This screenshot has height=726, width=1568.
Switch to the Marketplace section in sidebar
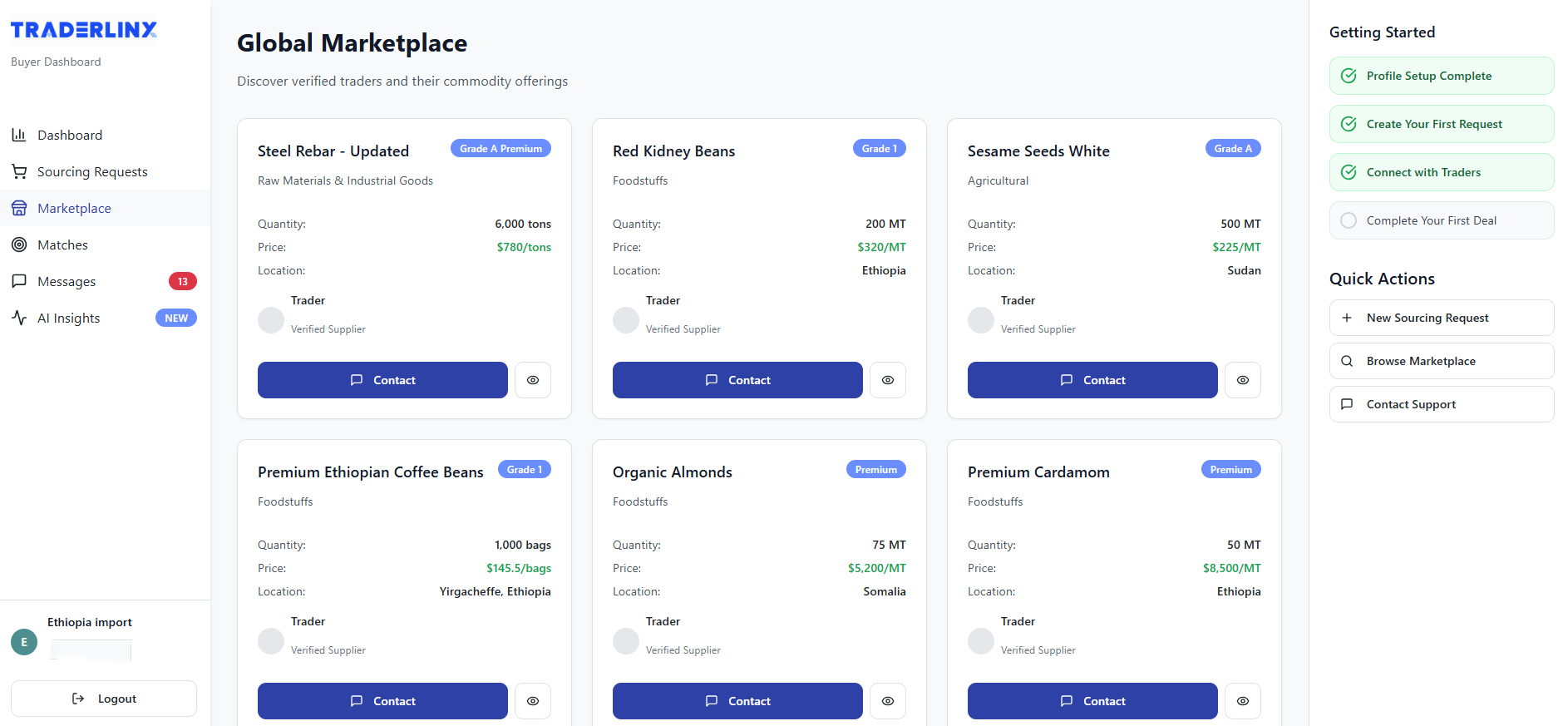tap(74, 208)
